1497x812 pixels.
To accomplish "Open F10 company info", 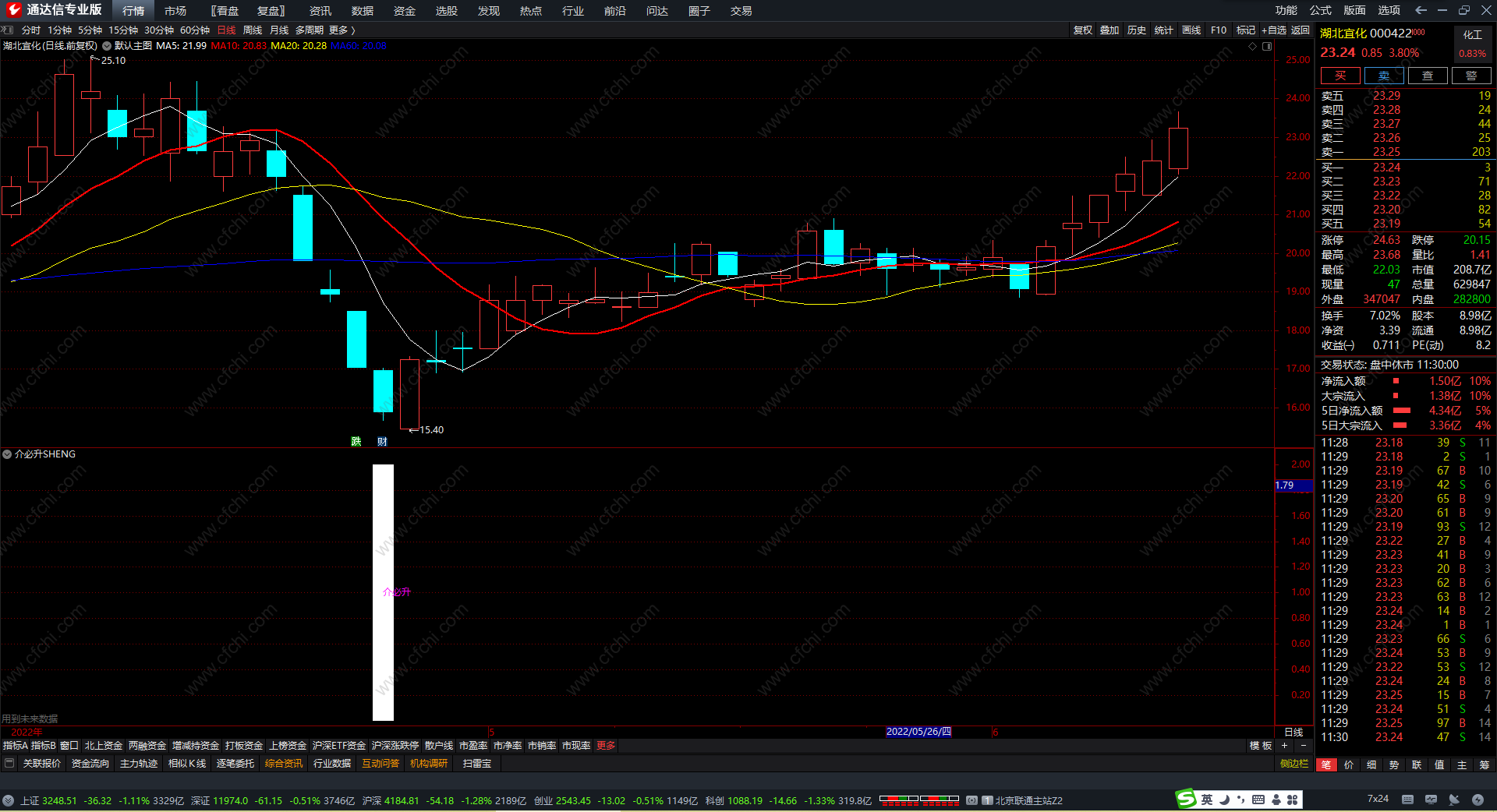I will click(1219, 30).
